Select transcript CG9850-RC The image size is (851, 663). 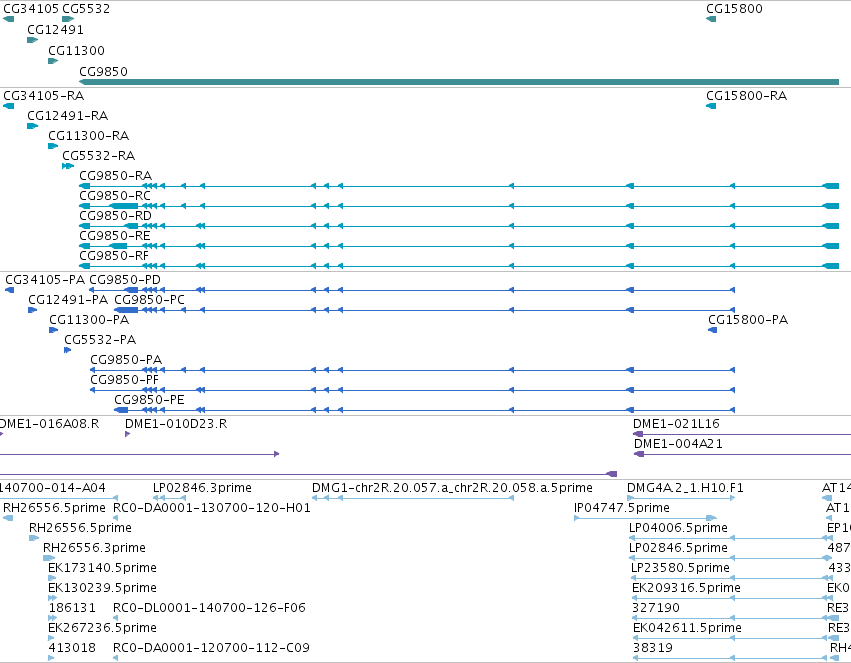click(115, 196)
